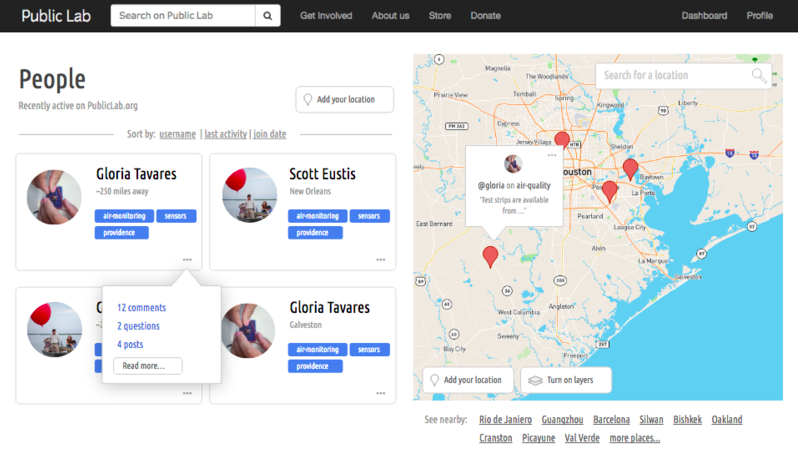Image resolution: width=802 pixels, height=462 pixels.
Task: Open the Get Involved menu
Action: point(326,15)
